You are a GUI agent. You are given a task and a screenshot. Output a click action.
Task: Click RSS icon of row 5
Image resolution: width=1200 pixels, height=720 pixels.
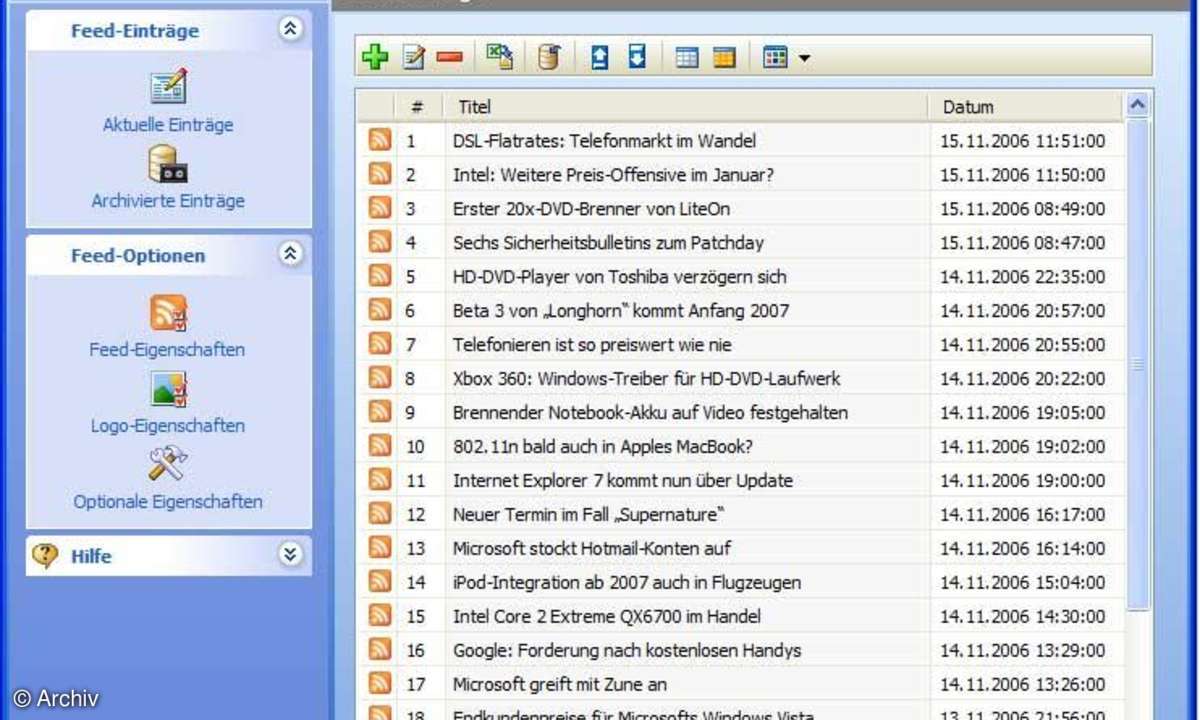380,276
